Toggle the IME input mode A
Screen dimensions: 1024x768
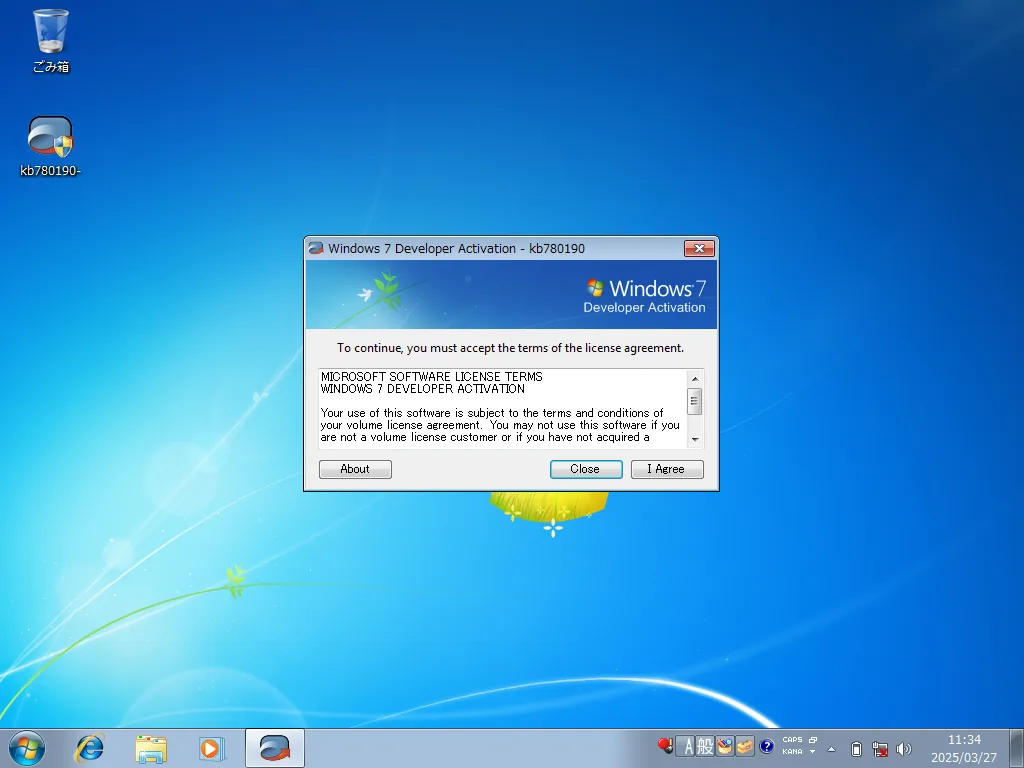pyautogui.click(x=686, y=746)
